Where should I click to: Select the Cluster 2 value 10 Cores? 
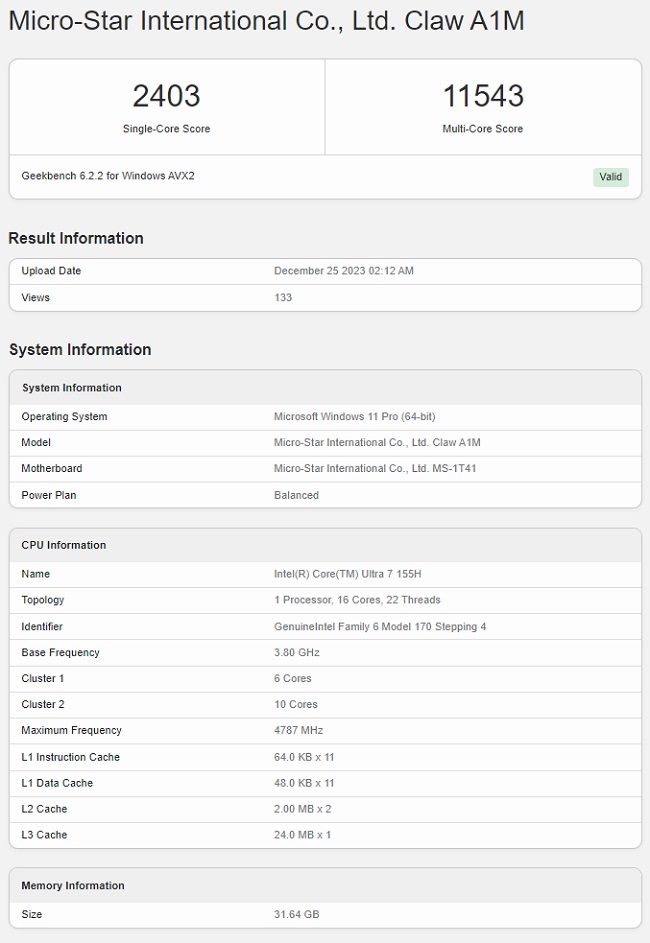(296, 704)
